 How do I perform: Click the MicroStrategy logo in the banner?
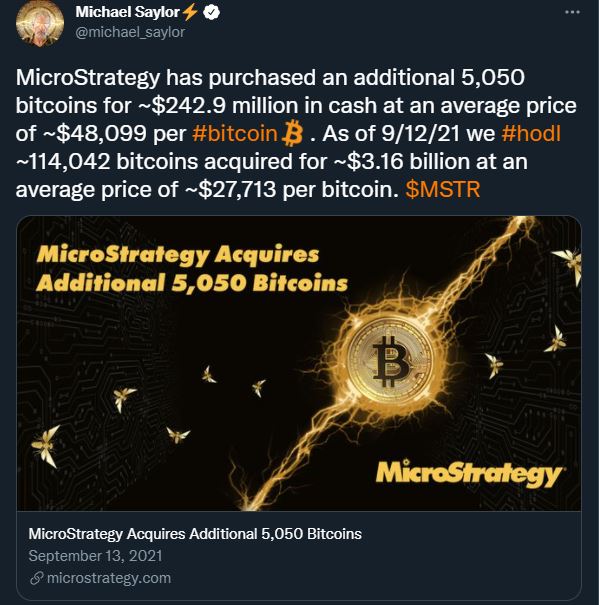[x=469, y=473]
